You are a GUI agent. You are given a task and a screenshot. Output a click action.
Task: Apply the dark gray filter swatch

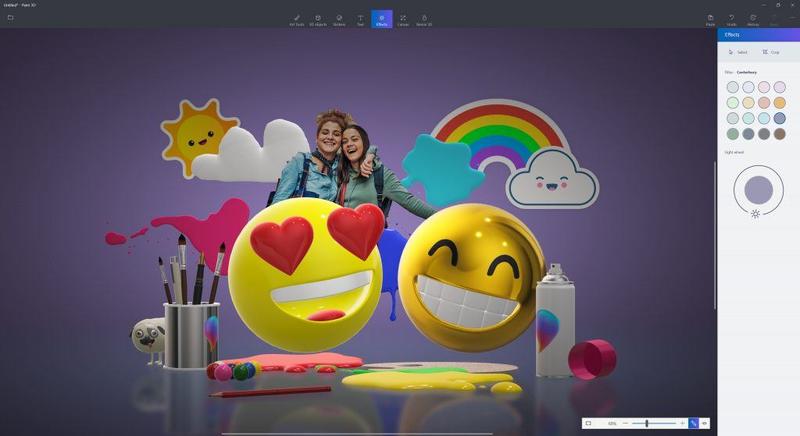764,134
